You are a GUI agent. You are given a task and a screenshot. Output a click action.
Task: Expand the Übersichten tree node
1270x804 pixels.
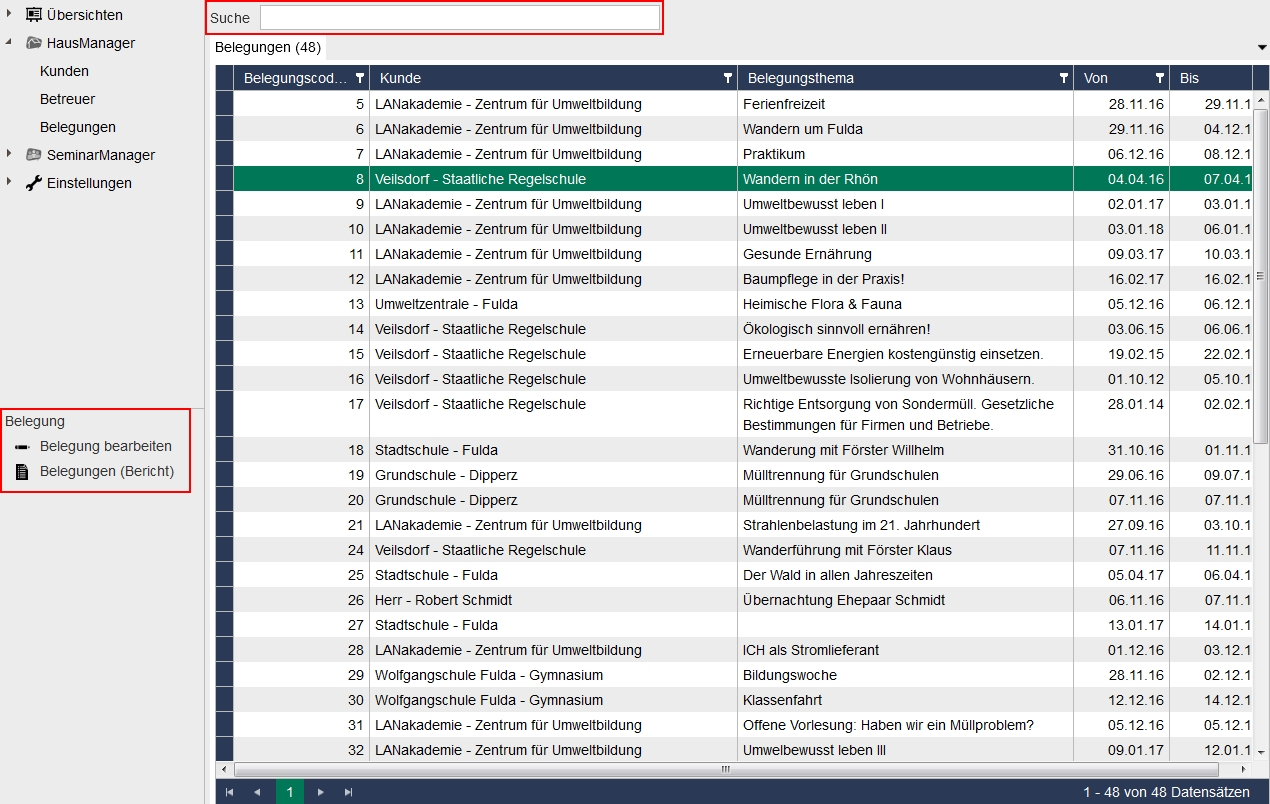point(9,15)
